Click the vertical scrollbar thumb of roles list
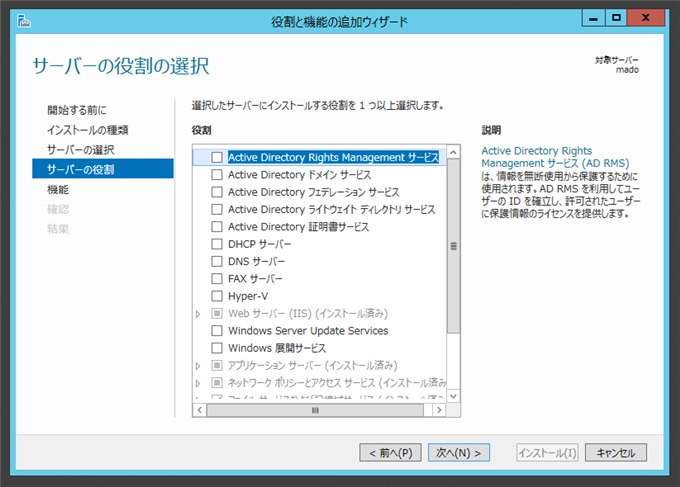Image resolution: width=680 pixels, height=487 pixels. click(453, 246)
